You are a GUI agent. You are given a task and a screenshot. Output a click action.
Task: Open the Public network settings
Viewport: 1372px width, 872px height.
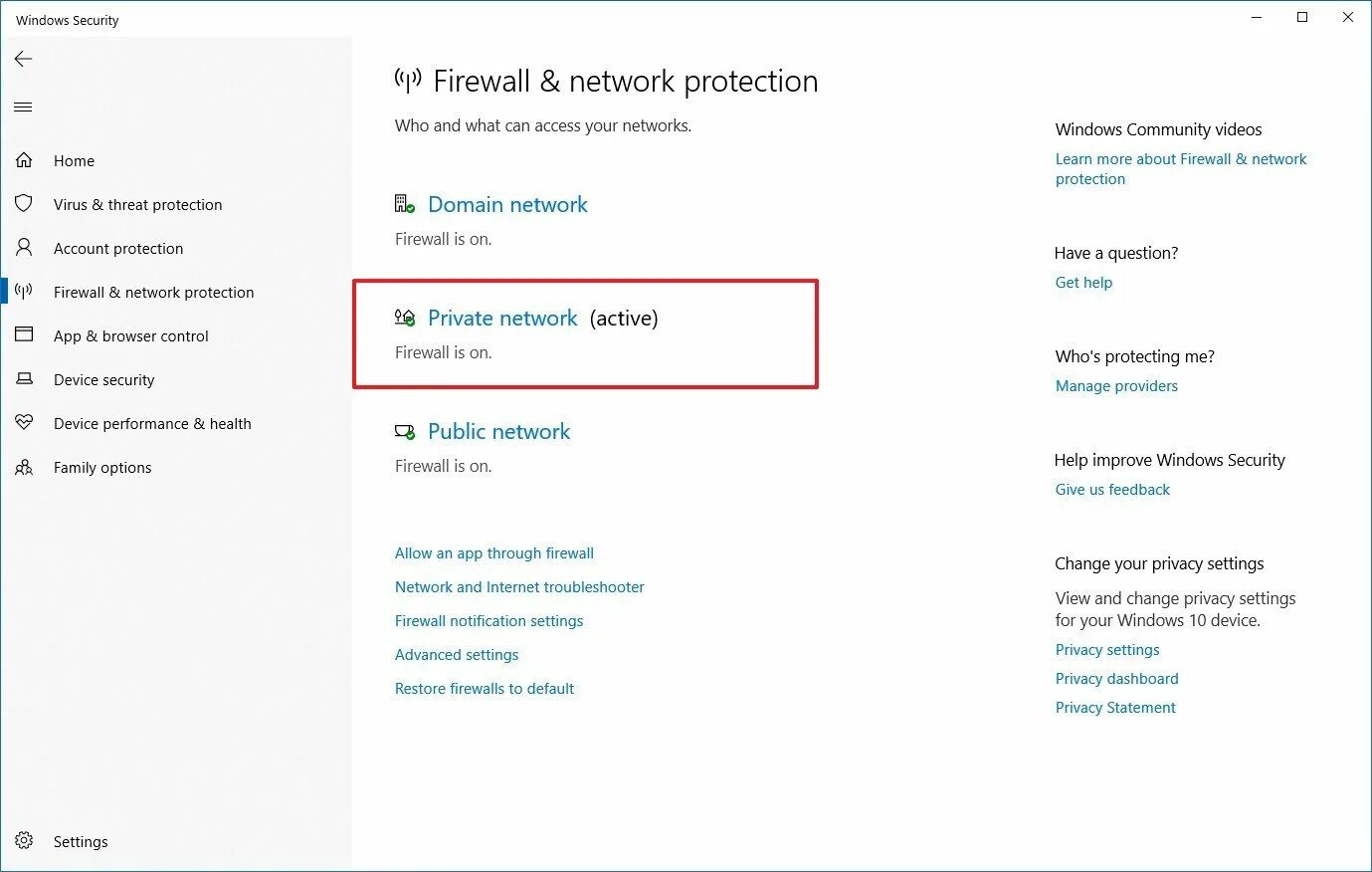pyautogui.click(x=498, y=431)
